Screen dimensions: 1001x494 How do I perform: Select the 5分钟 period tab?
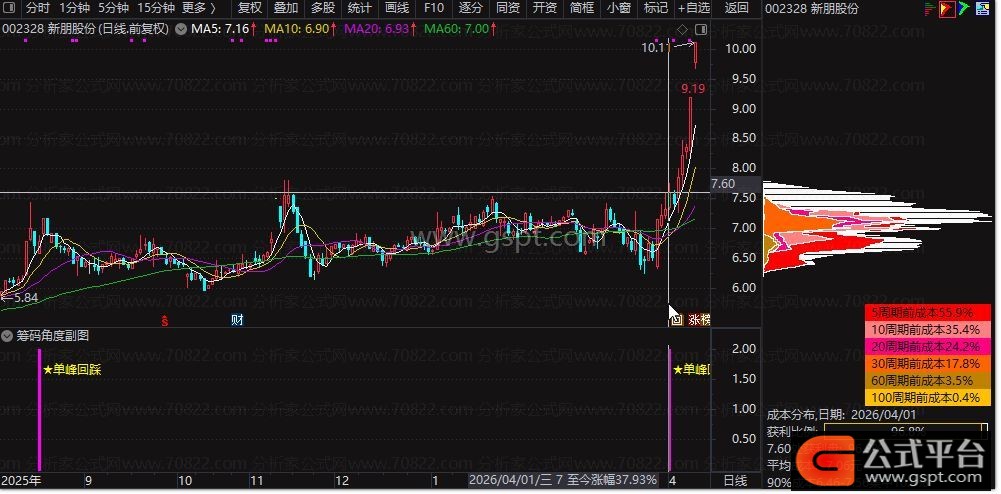coord(112,8)
